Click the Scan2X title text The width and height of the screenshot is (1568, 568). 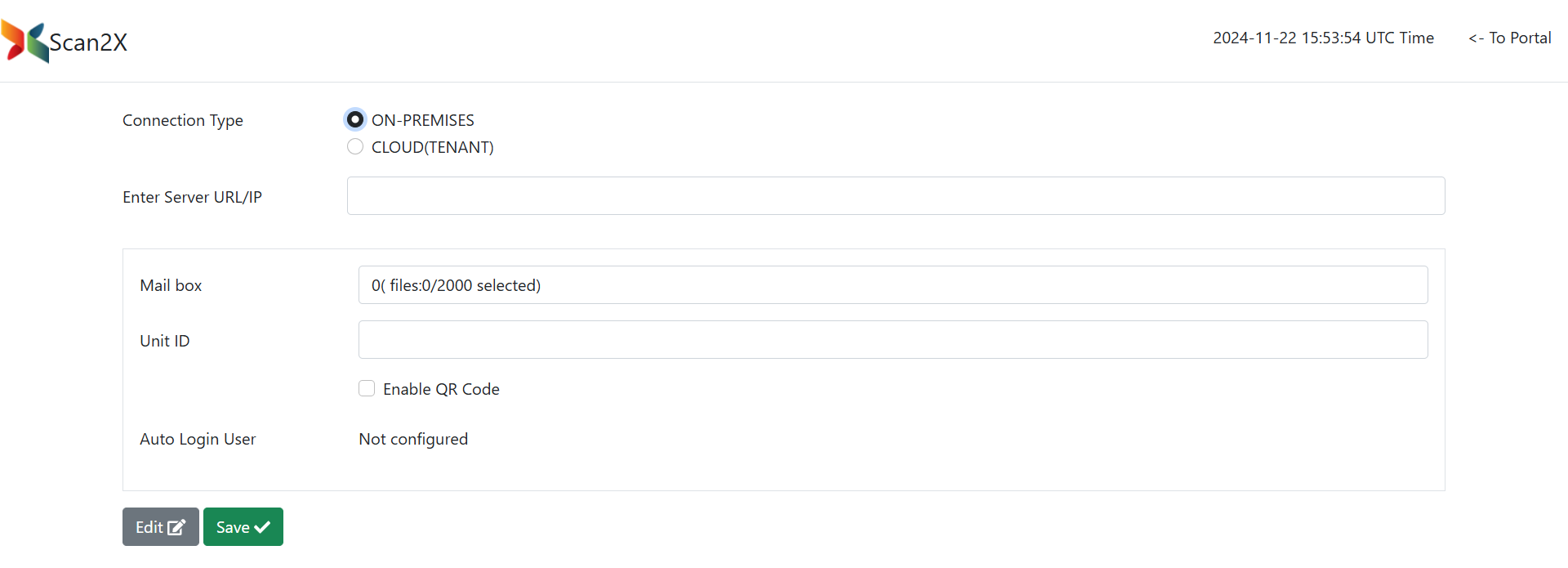pos(88,42)
